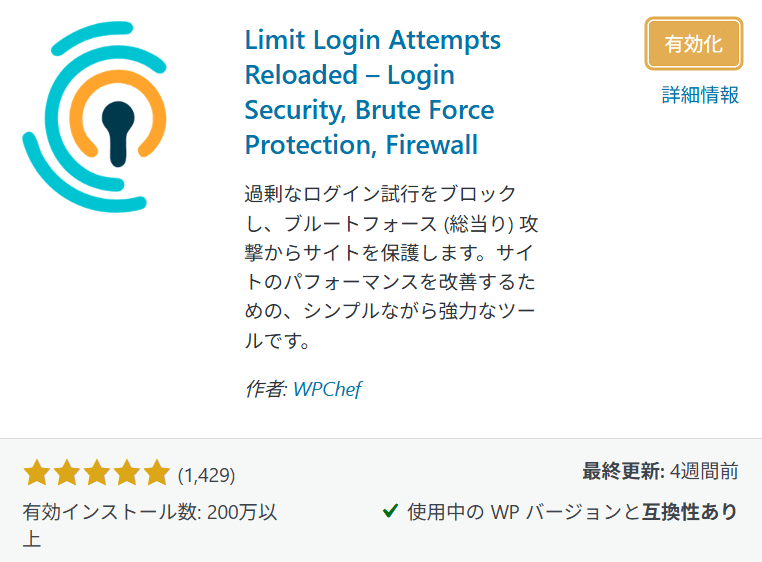Open the 詳細情報 details link
Image resolution: width=762 pixels, height=562 pixels.
tap(700, 95)
